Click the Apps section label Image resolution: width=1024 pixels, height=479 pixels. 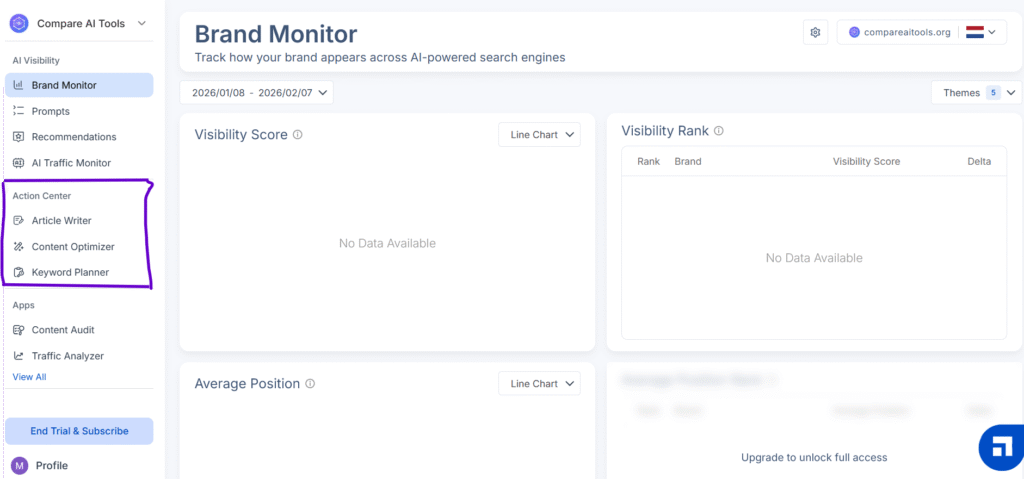(24, 305)
